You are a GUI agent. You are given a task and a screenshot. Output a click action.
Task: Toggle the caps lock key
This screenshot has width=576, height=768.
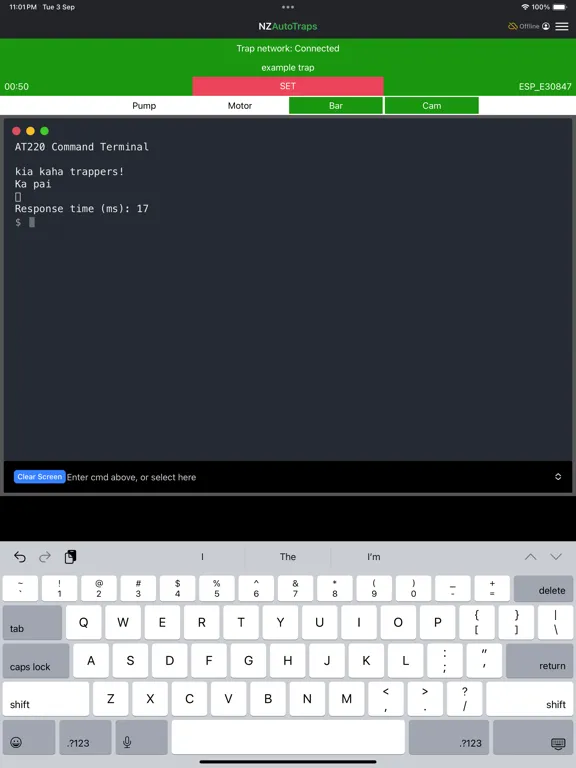pos(36,661)
